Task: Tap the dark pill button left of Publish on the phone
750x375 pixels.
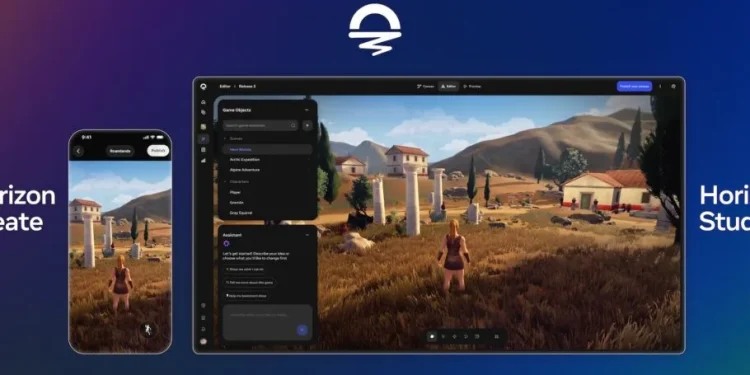Action: pyautogui.click(x=120, y=151)
